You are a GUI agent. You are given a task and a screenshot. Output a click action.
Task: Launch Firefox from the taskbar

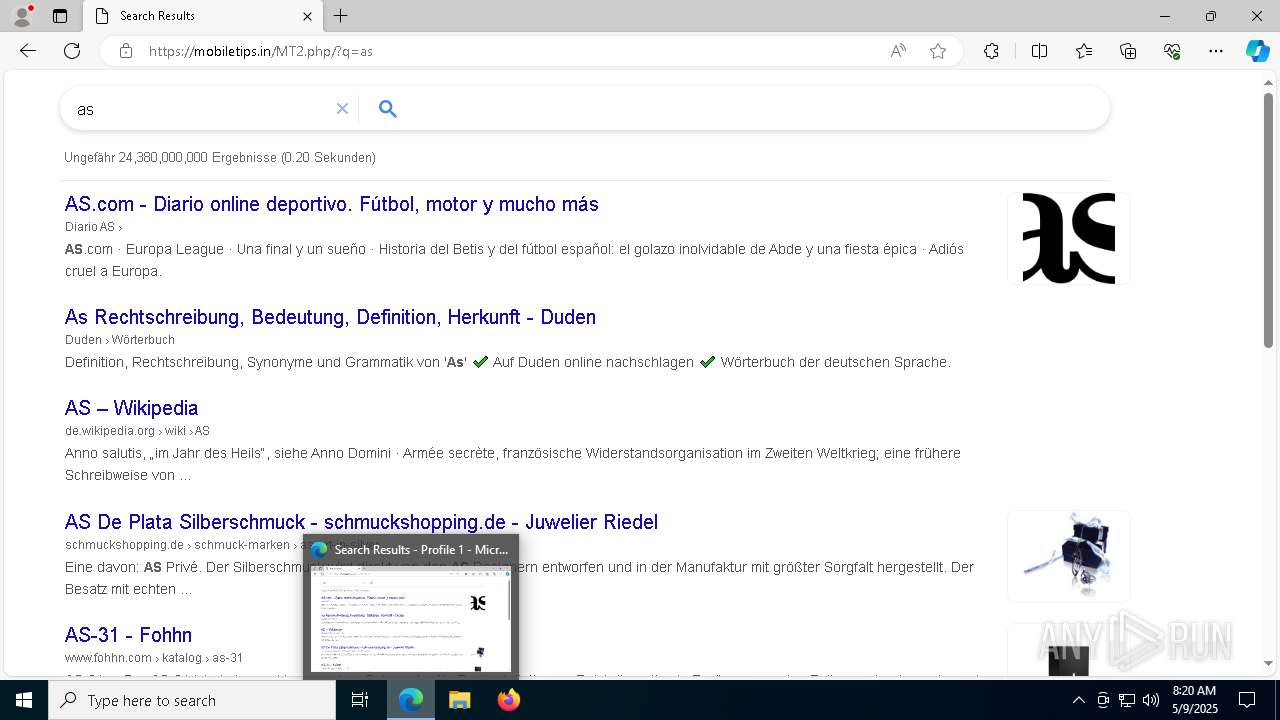coord(509,700)
